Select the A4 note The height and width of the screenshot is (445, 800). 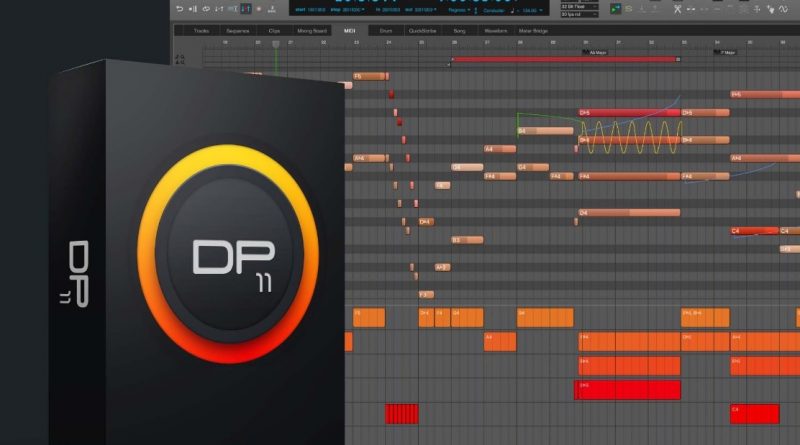(500, 149)
